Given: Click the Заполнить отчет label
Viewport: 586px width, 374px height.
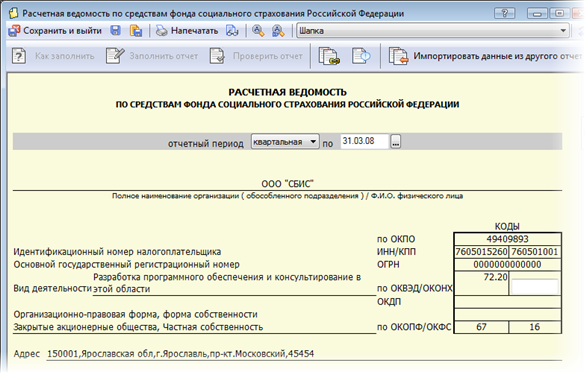Looking at the screenshot, I should click(164, 56).
